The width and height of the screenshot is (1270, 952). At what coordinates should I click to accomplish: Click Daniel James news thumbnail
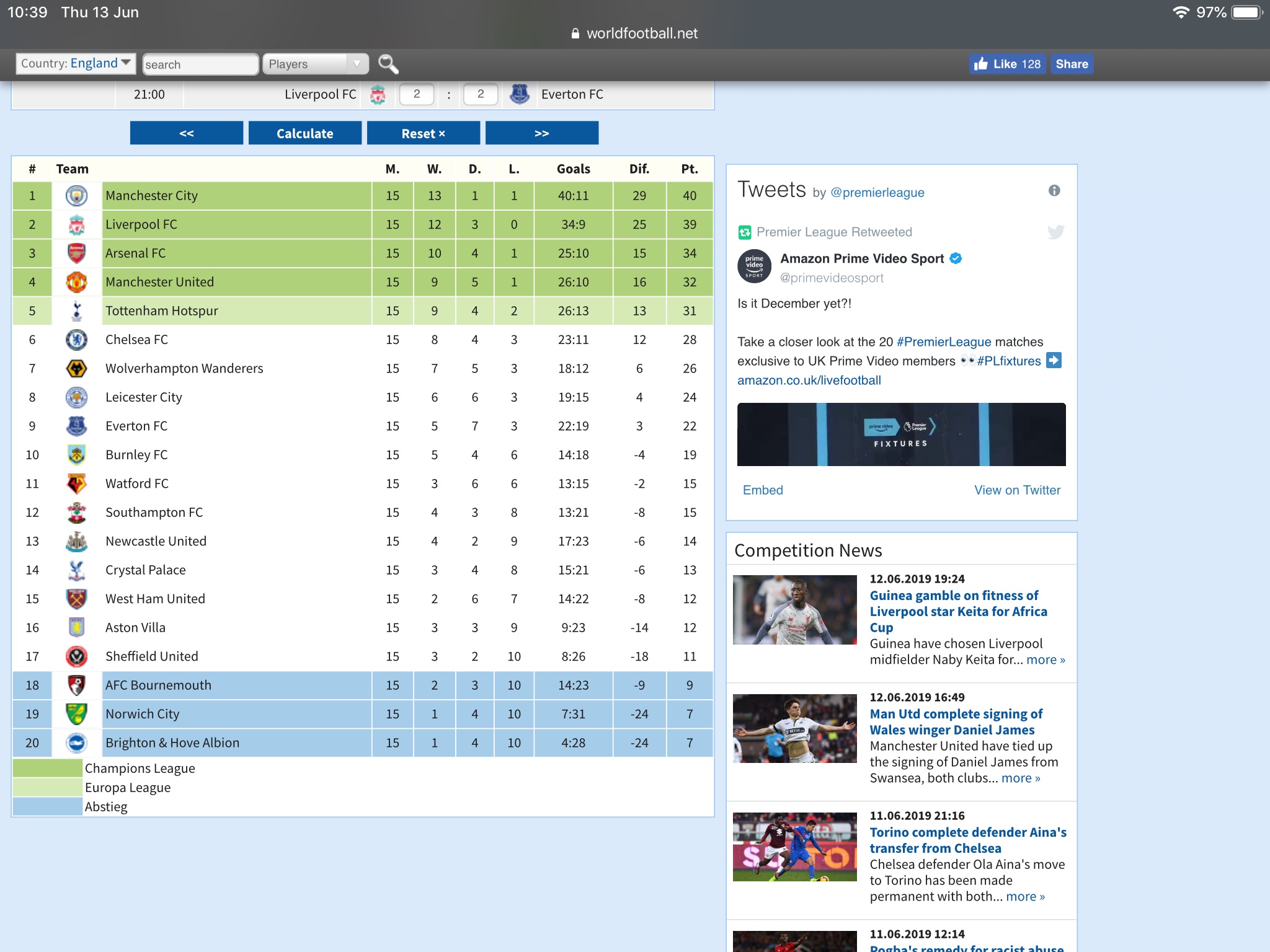click(795, 728)
